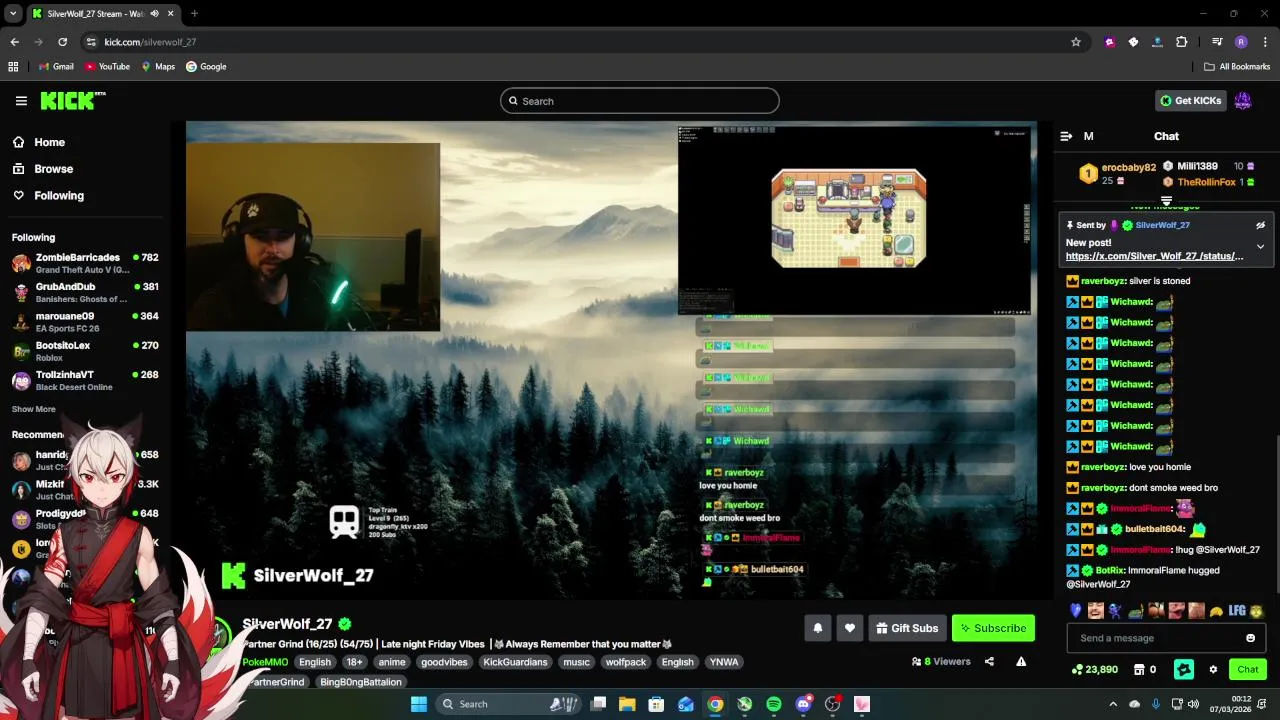Open All Bookmarks folder

pyautogui.click(x=1237, y=67)
